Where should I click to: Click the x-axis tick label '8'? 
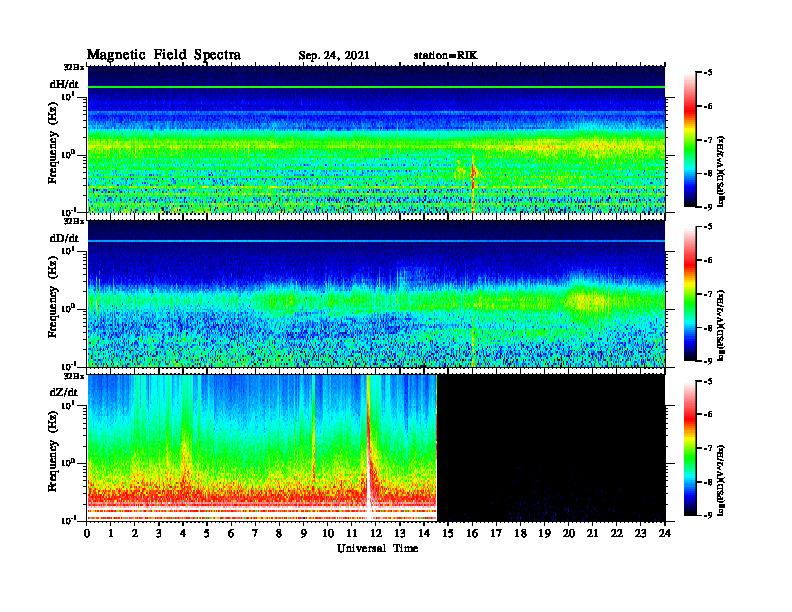pyautogui.click(x=279, y=533)
